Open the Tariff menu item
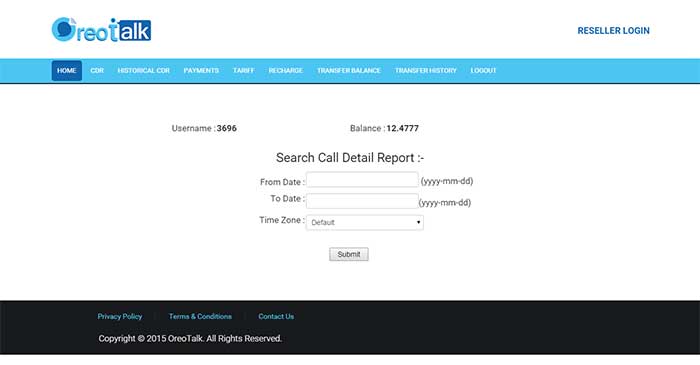This screenshot has width=700, height=365. 244,71
